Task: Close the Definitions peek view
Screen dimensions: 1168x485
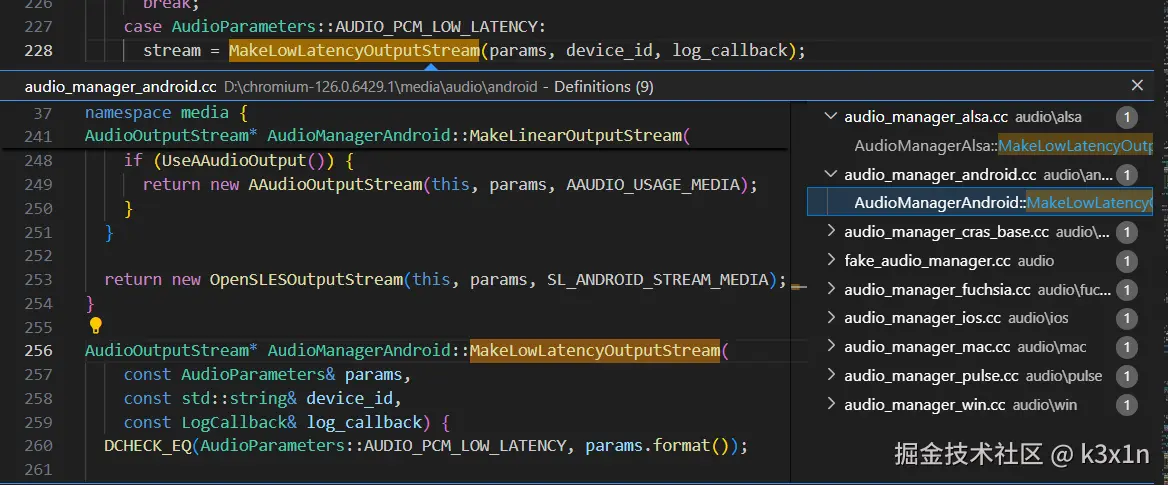Action: coord(1137,86)
